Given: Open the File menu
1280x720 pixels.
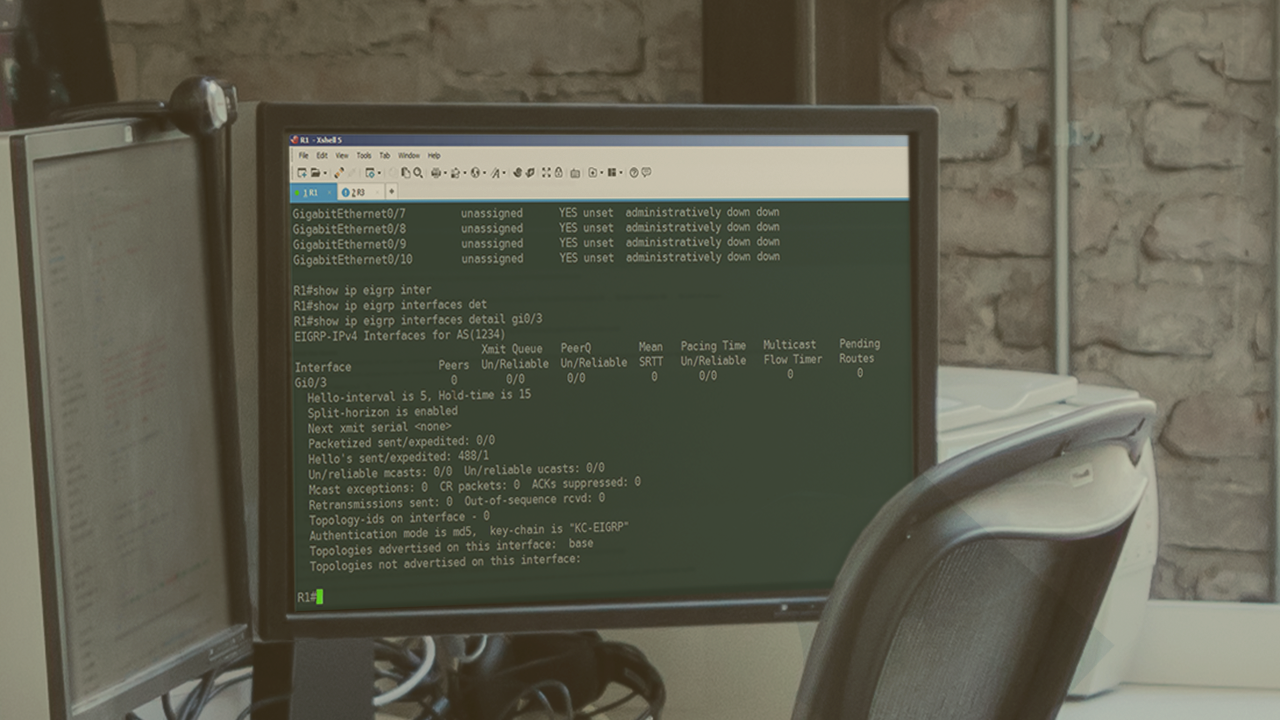Looking at the screenshot, I should click(x=303, y=156).
